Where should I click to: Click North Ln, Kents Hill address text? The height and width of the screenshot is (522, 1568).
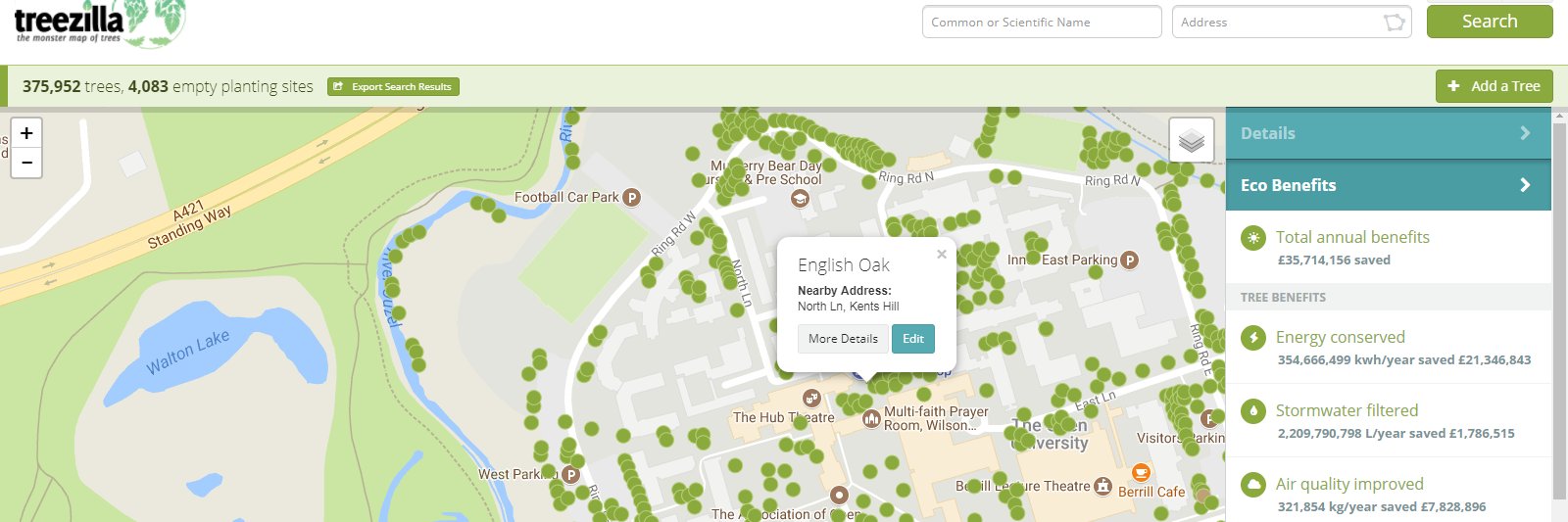(848, 307)
